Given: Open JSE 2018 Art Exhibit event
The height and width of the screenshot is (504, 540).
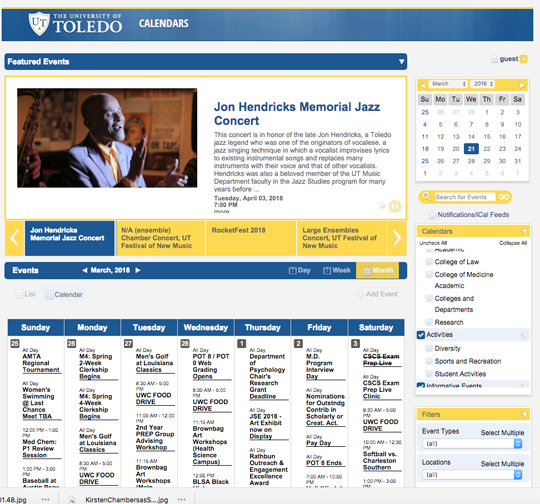Looking at the screenshot, I should tap(266, 426).
